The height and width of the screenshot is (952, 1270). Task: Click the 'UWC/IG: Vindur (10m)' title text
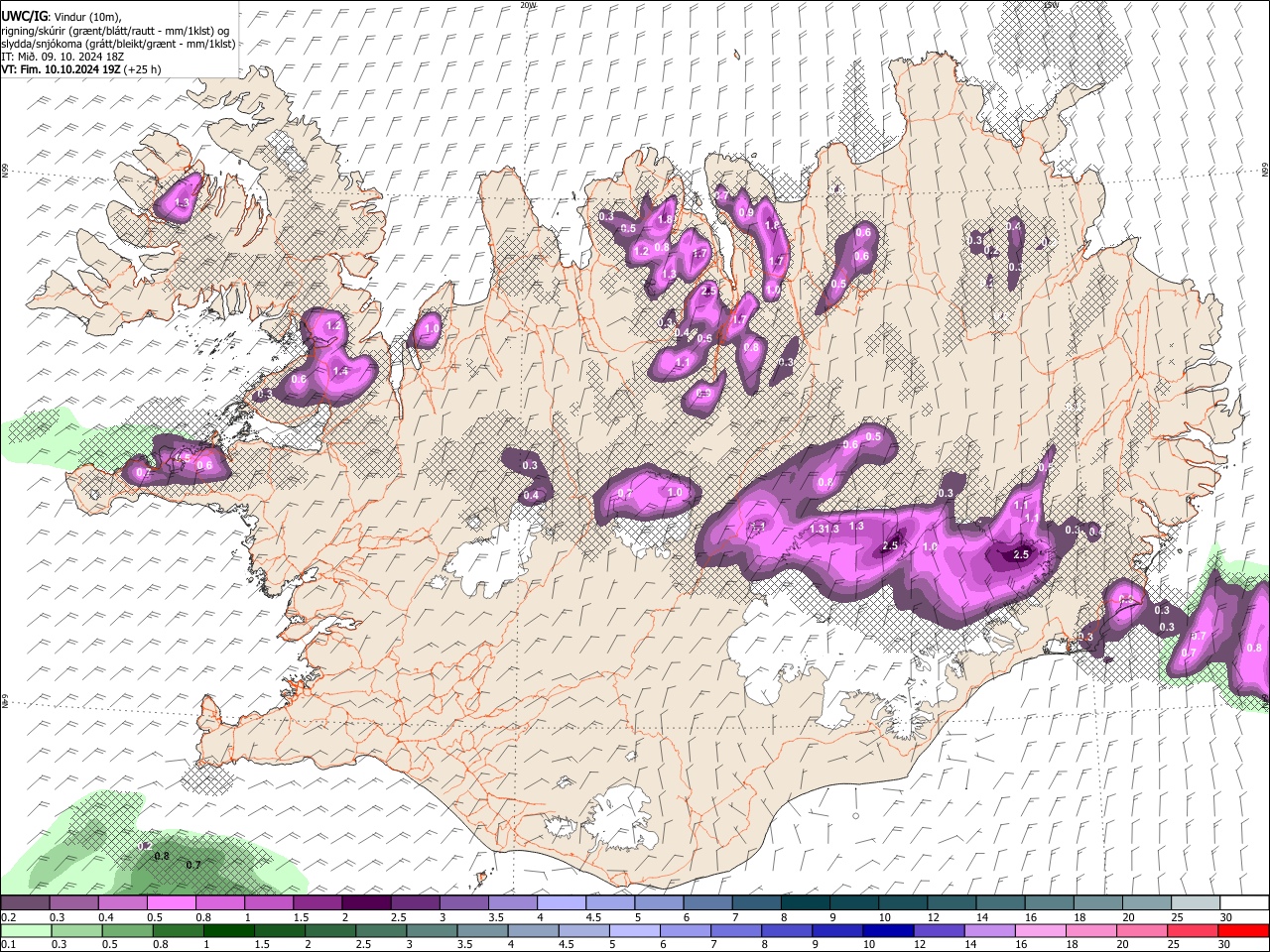click(61, 16)
